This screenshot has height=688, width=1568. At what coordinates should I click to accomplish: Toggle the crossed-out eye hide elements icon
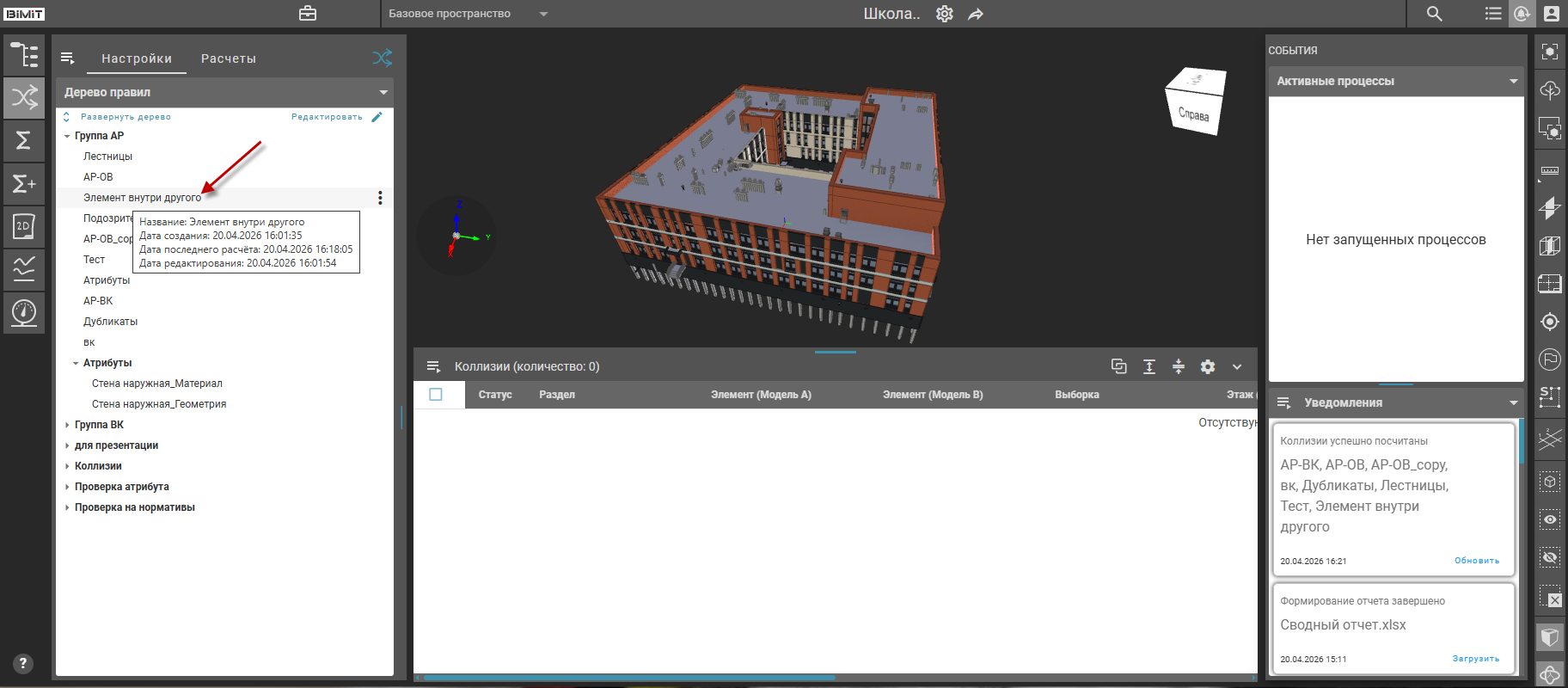pyautogui.click(x=1550, y=557)
